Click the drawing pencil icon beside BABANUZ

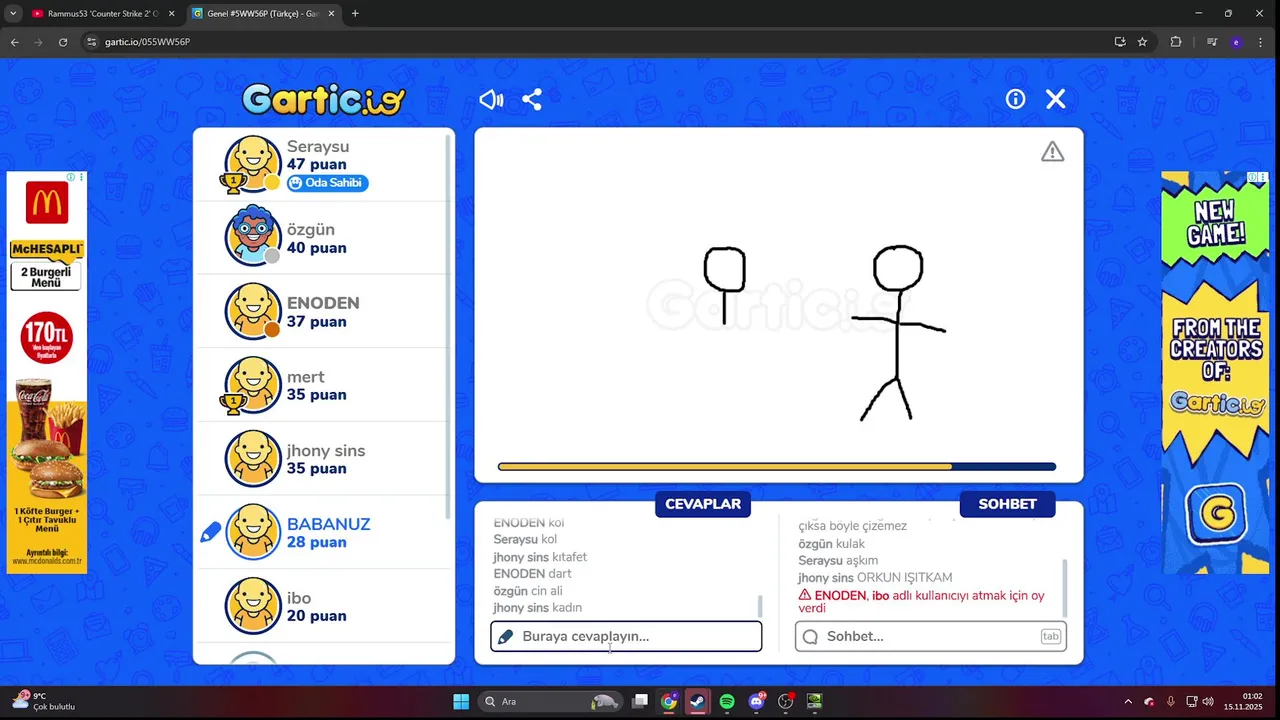coord(210,533)
